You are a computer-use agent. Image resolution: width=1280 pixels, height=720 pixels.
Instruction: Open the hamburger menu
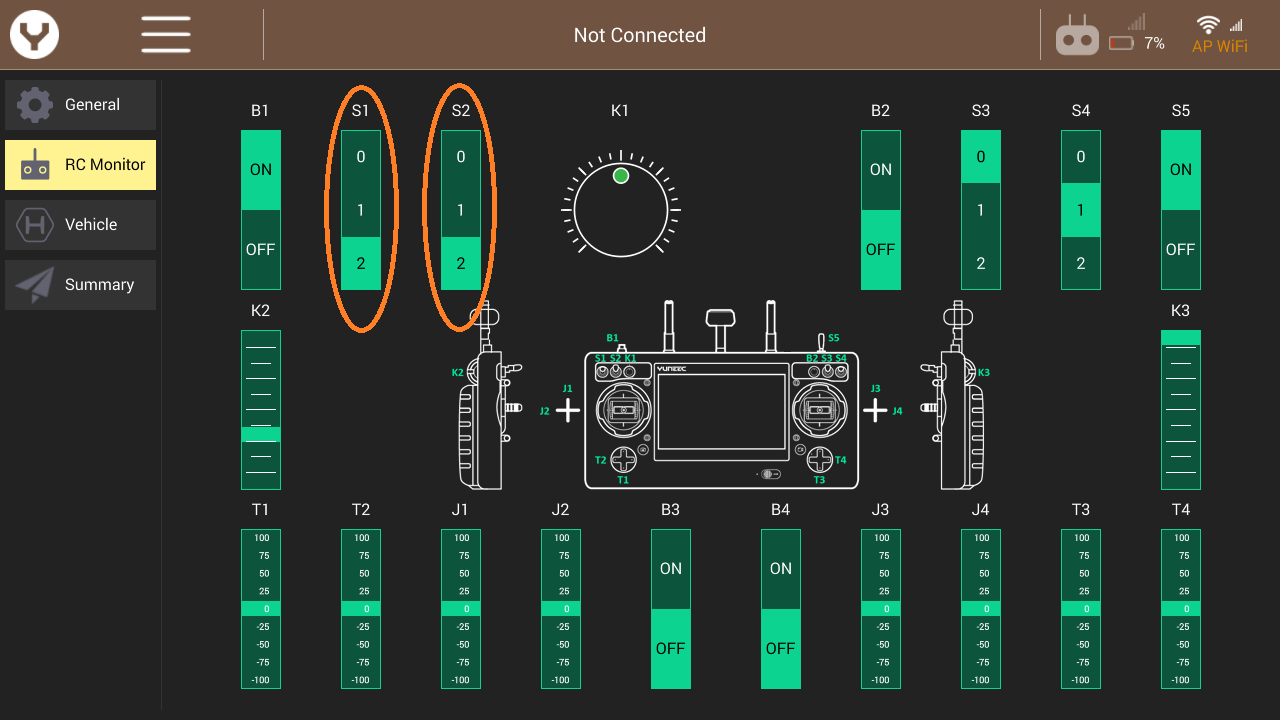(166, 35)
